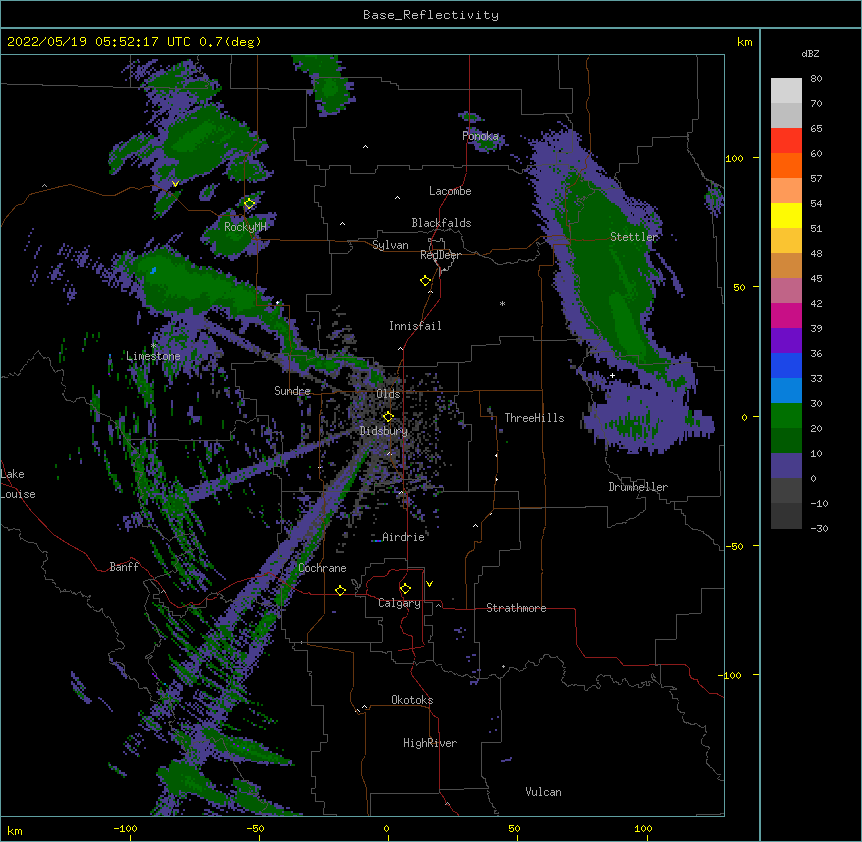Click the -30 value in dBZ legend
Screen dimensions: 862x842
click(x=819, y=529)
